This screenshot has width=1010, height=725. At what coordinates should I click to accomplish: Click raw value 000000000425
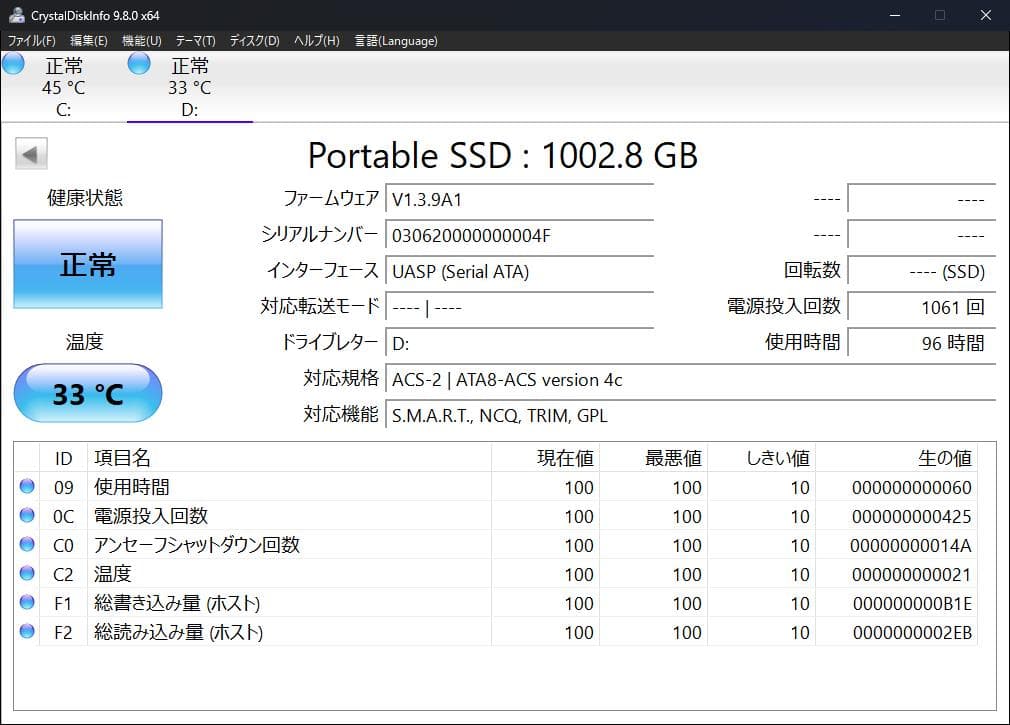(911, 516)
